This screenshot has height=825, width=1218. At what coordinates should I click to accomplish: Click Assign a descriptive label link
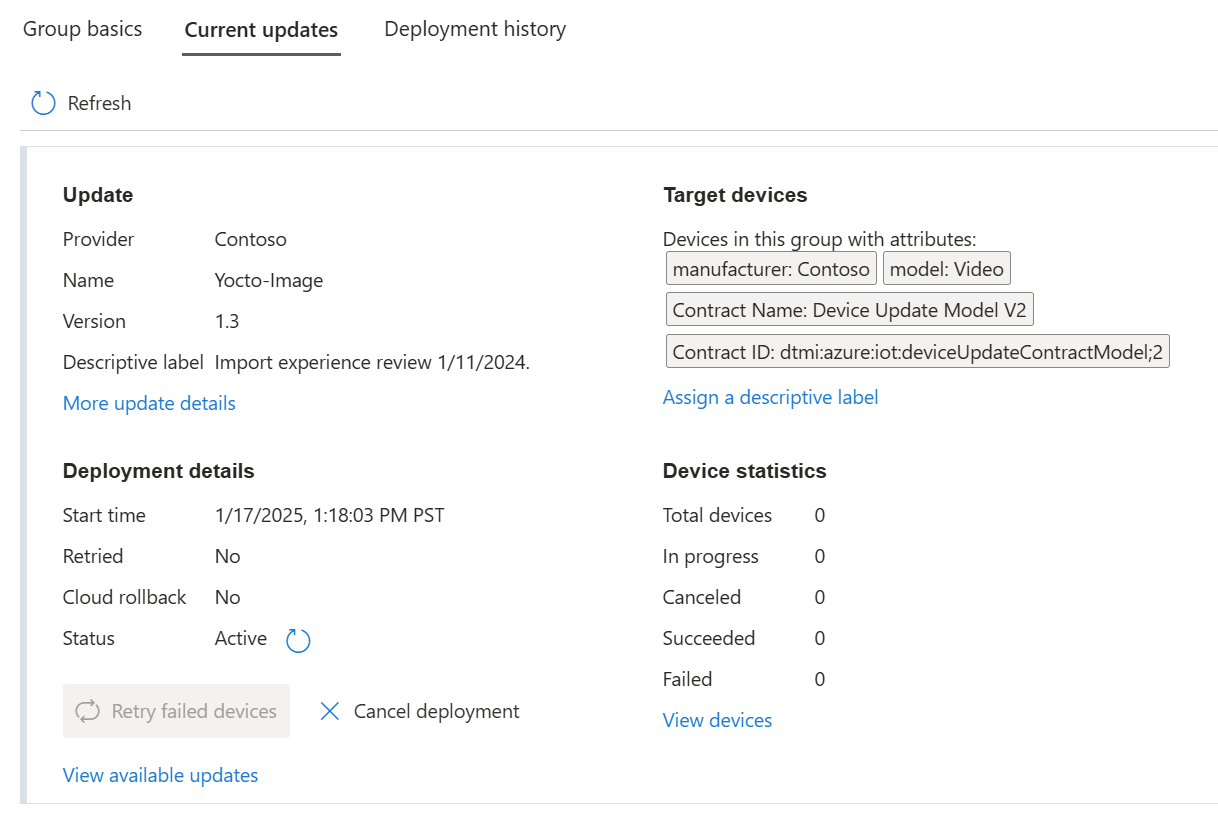click(770, 397)
